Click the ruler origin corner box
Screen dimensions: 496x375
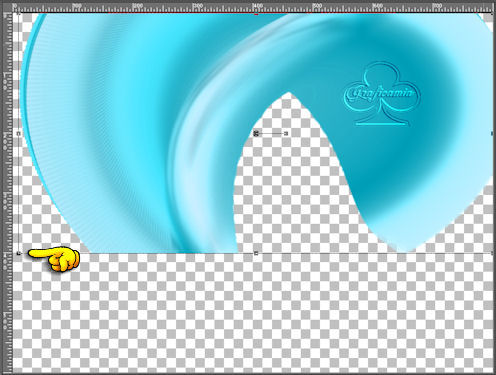(6, 6)
